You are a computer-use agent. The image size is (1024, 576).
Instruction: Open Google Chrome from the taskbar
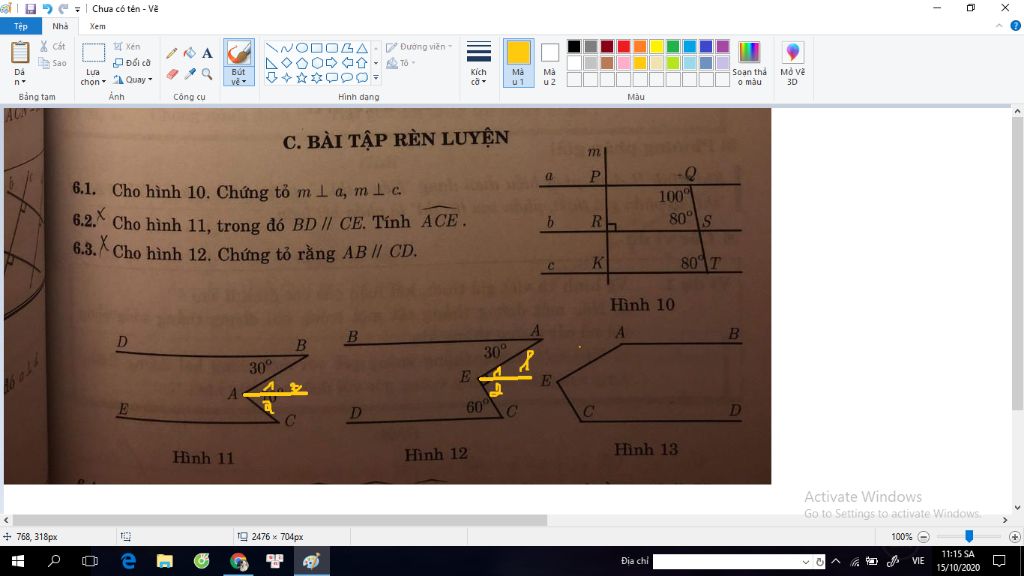[238, 561]
